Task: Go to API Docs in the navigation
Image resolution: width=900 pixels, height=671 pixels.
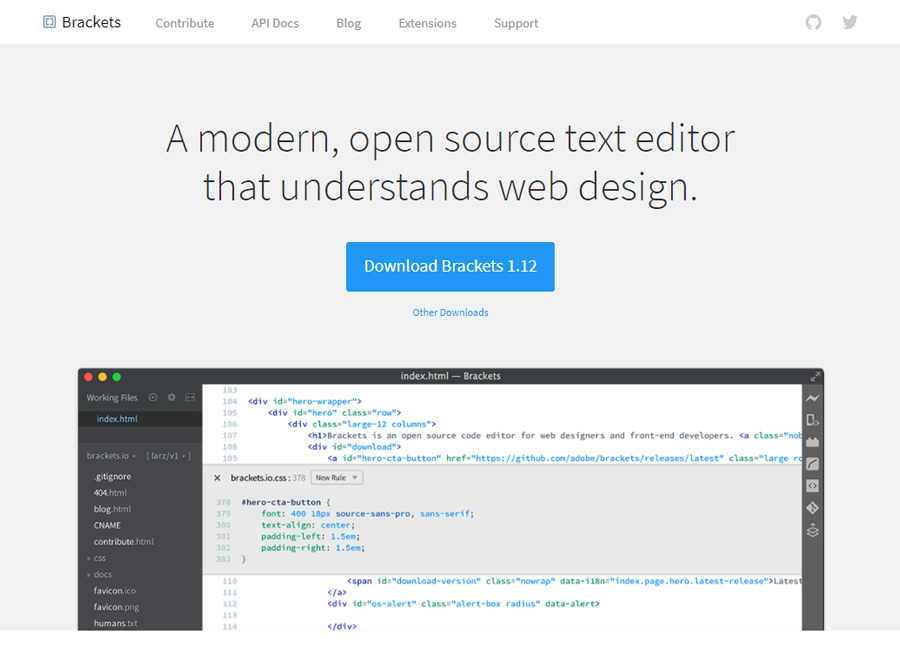Action: coord(275,23)
